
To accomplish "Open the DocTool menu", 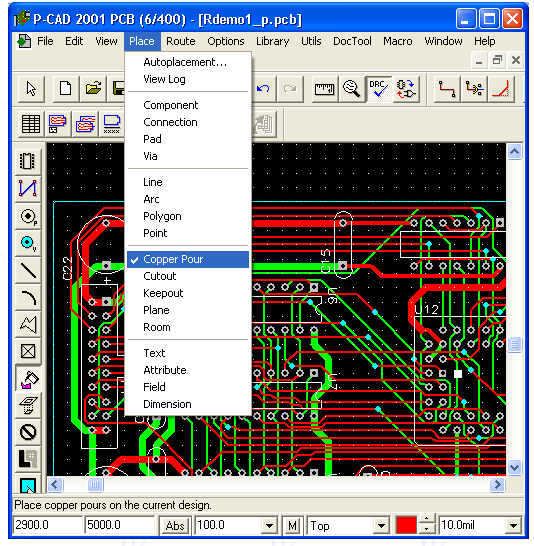I will pos(352,41).
